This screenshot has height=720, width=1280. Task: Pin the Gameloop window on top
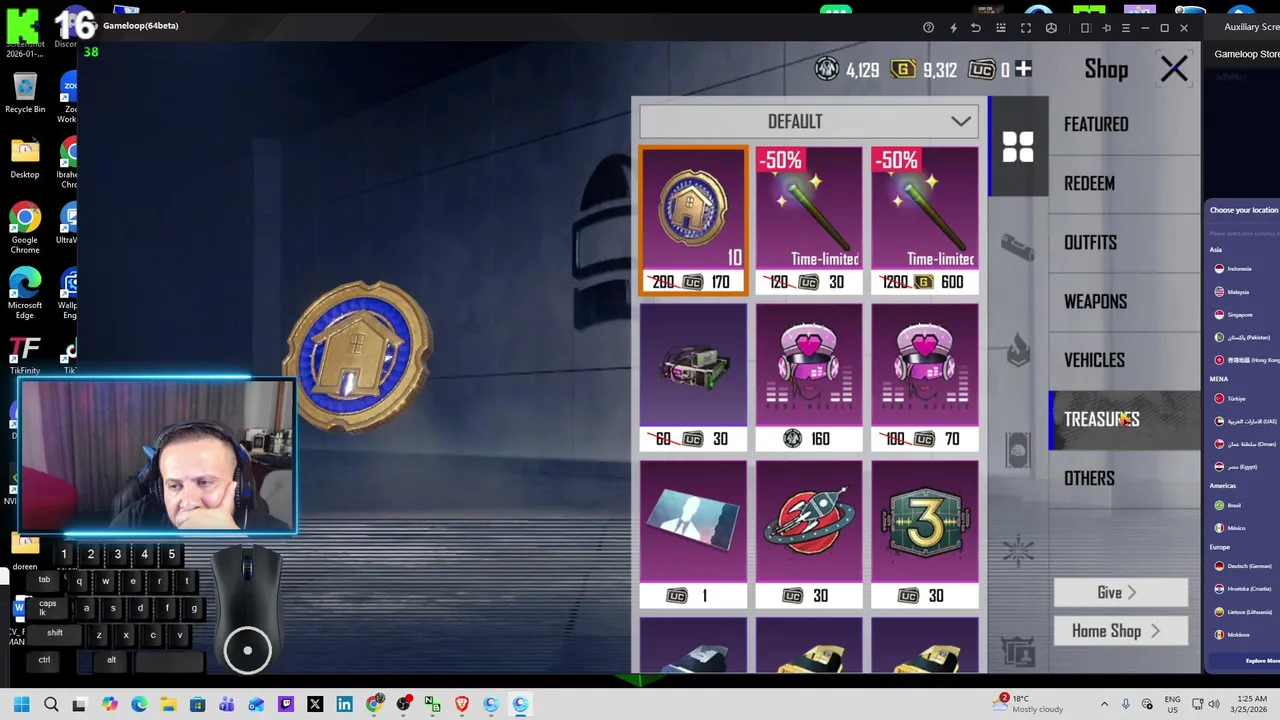click(1106, 28)
